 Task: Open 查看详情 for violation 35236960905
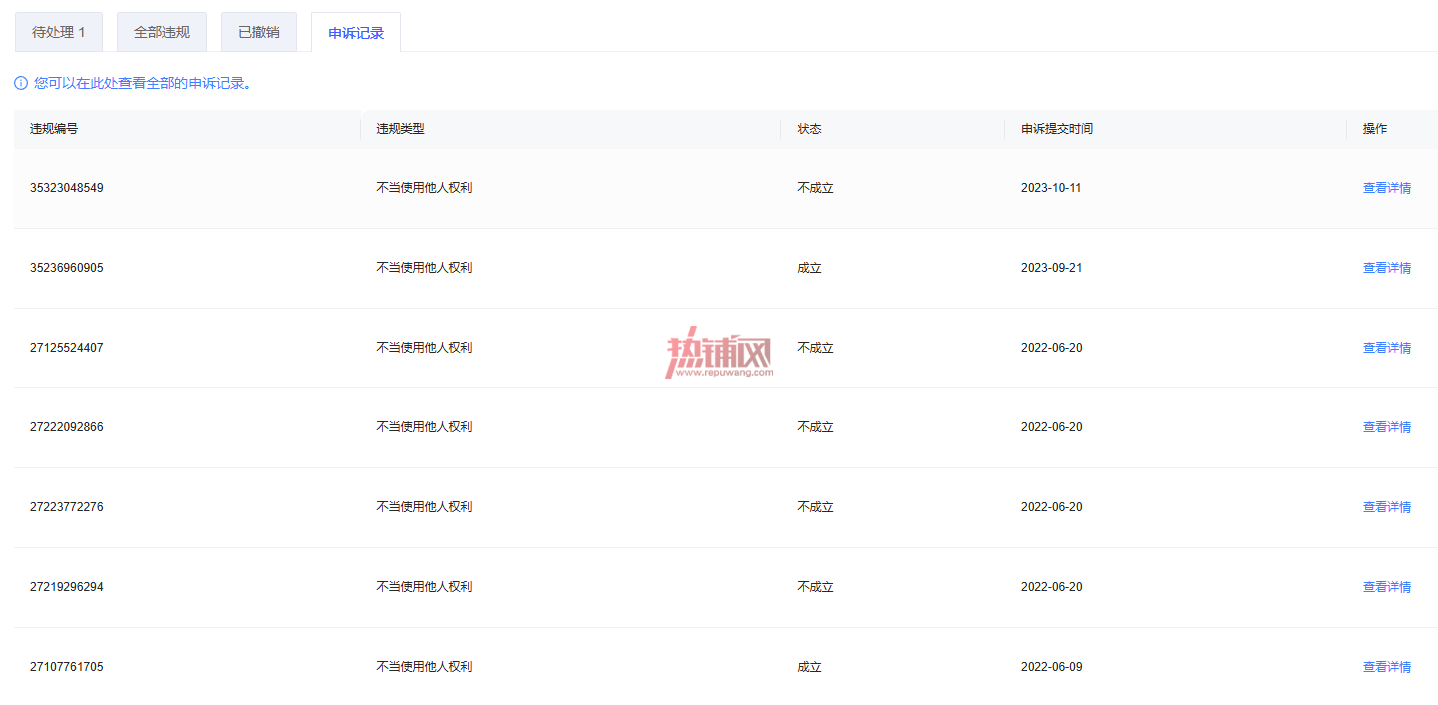coord(1387,268)
